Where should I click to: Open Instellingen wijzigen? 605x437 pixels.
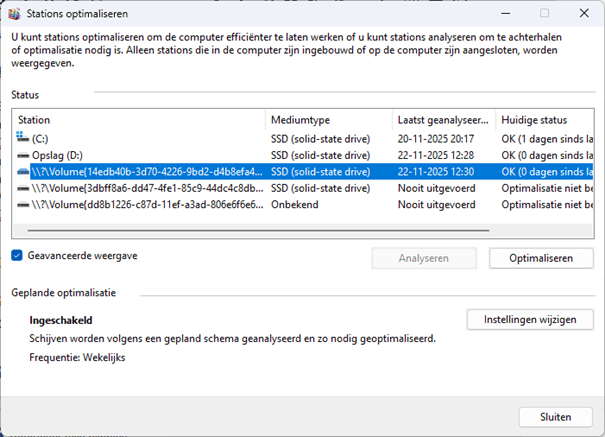click(x=530, y=319)
